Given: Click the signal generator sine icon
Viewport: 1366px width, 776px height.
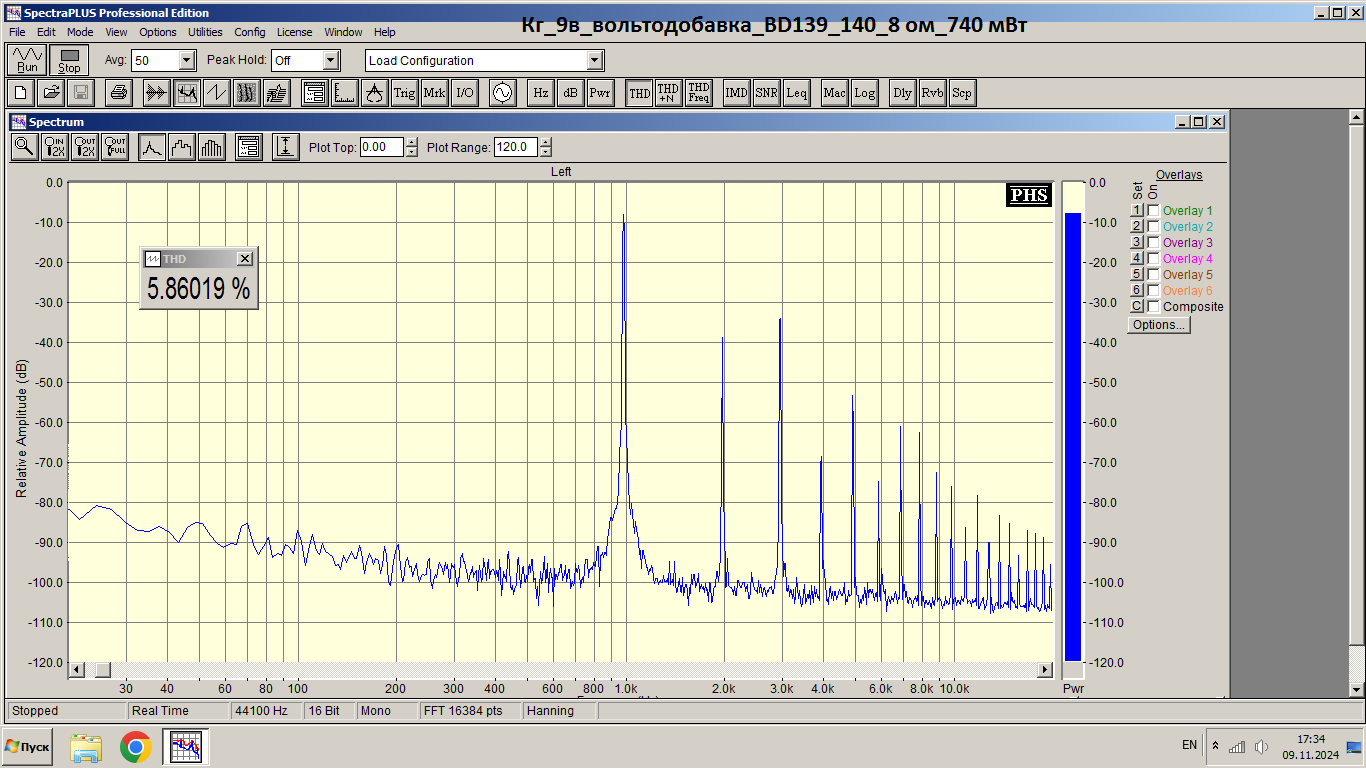Looking at the screenshot, I should 501,93.
